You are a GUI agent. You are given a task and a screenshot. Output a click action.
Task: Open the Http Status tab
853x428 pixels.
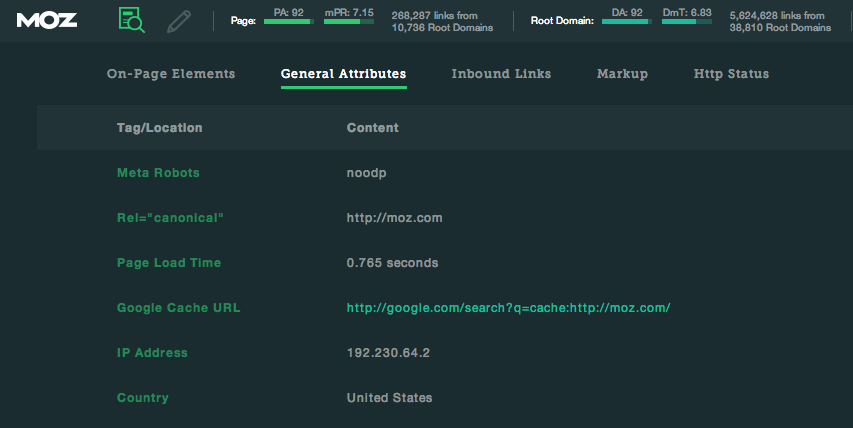pyautogui.click(x=731, y=74)
